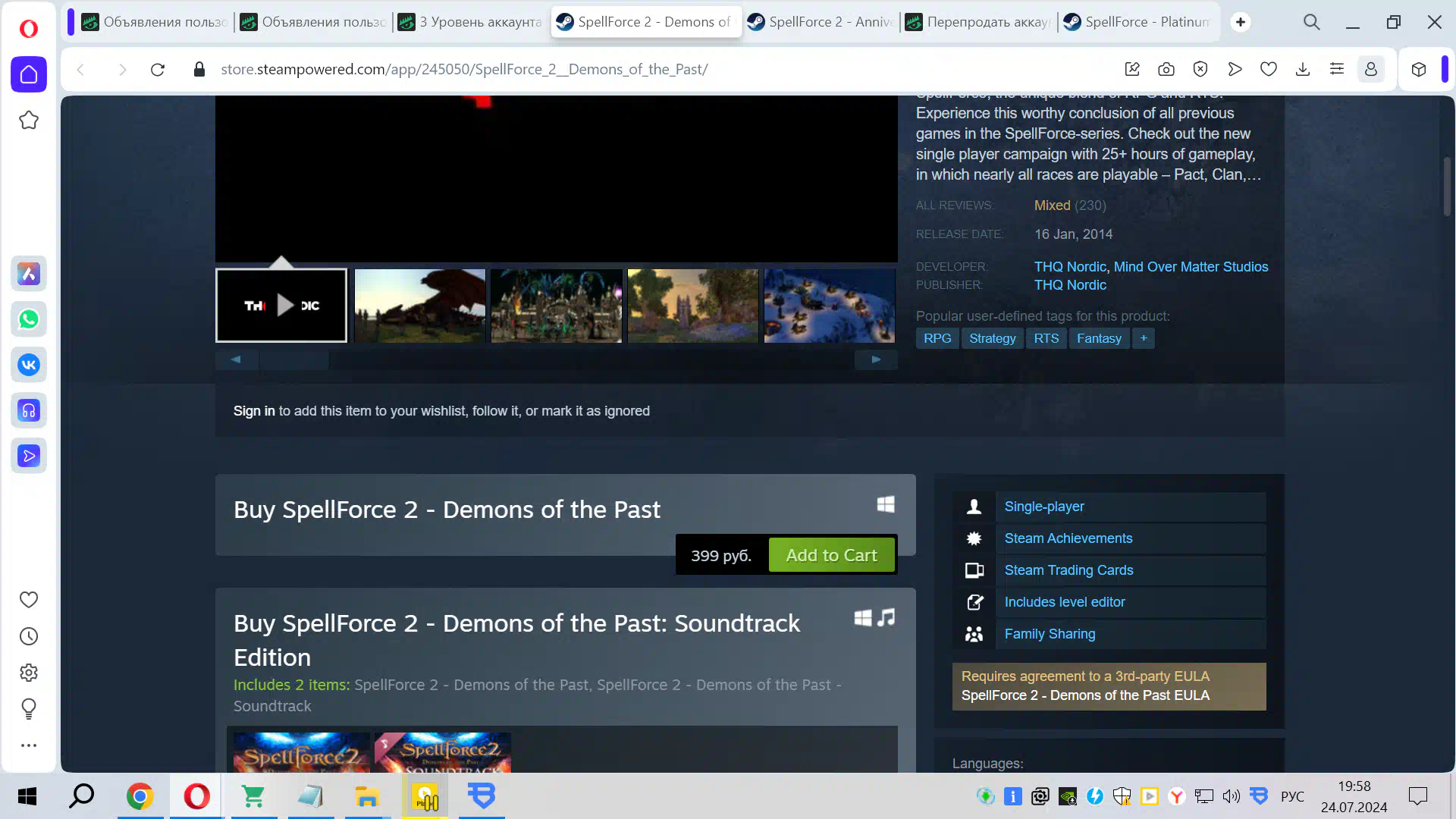Open the blue video player sidebar icon
The width and height of the screenshot is (1456, 819).
pos(29,456)
